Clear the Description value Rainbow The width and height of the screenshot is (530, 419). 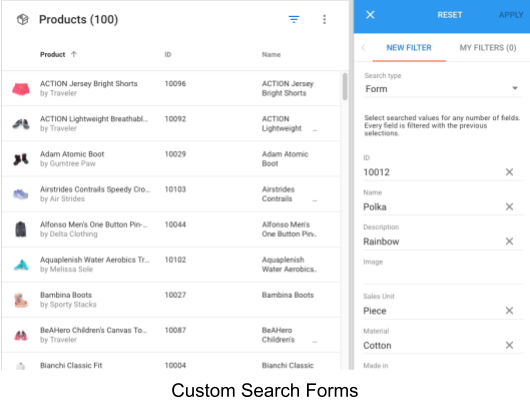509,241
